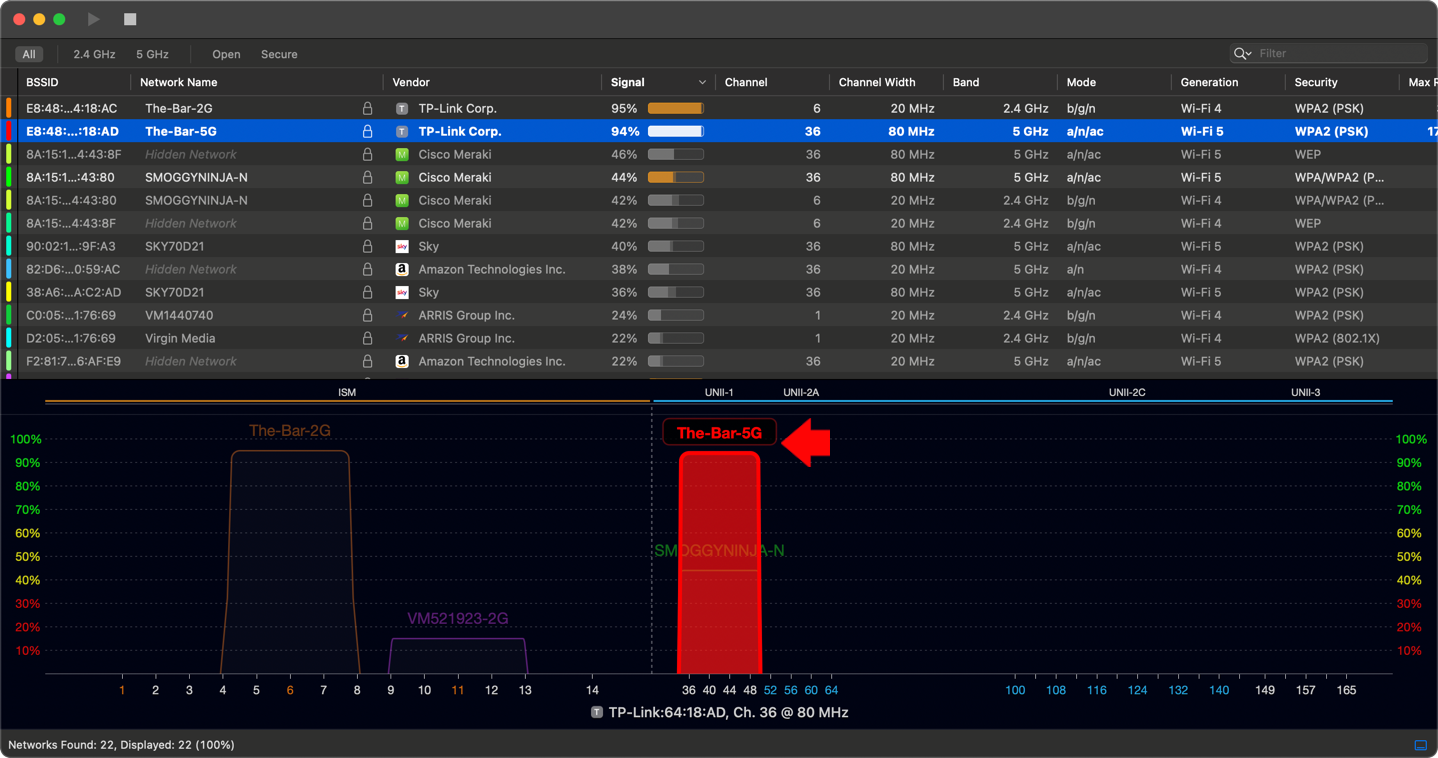
Task: Sort by Channel Width column header
Action: [877, 82]
